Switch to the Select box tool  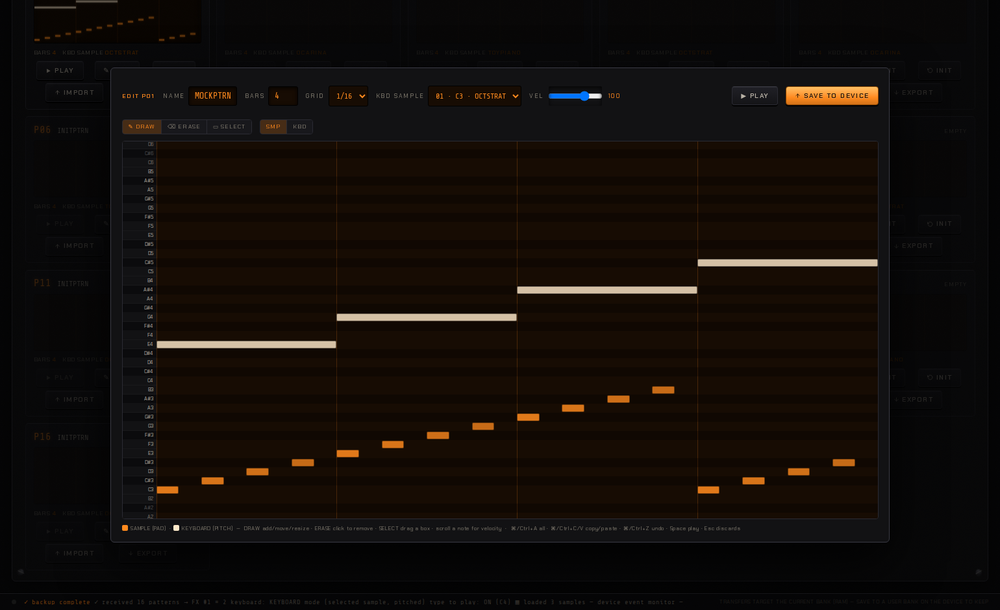[229, 126]
